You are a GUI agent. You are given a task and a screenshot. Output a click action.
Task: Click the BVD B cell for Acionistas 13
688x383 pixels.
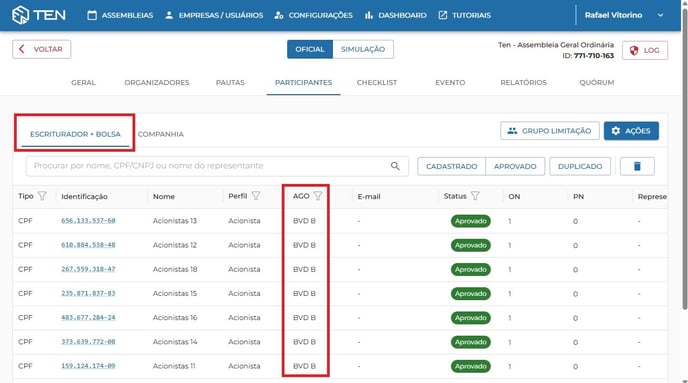point(304,221)
